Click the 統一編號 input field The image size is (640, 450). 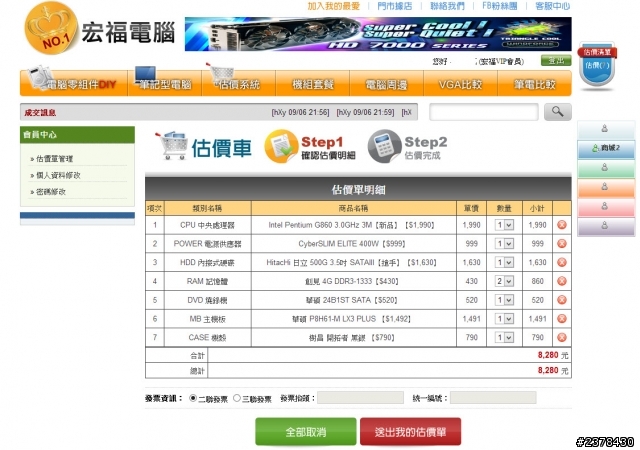click(x=493, y=398)
